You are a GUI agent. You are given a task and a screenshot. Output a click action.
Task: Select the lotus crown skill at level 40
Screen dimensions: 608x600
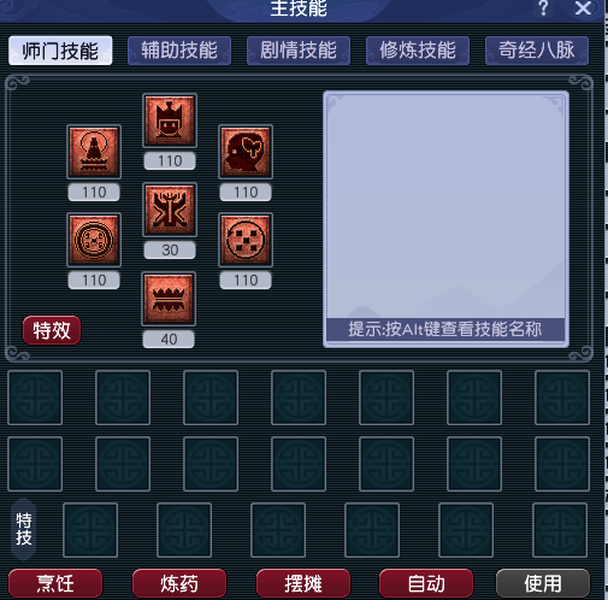click(169, 299)
